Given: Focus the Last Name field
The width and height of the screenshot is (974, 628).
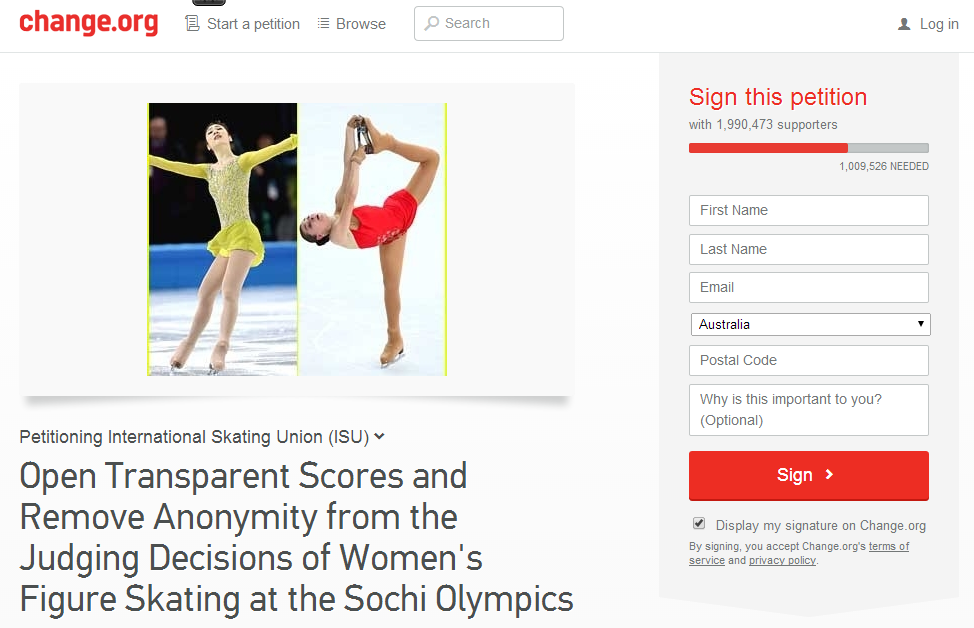Looking at the screenshot, I should pyautogui.click(x=808, y=249).
